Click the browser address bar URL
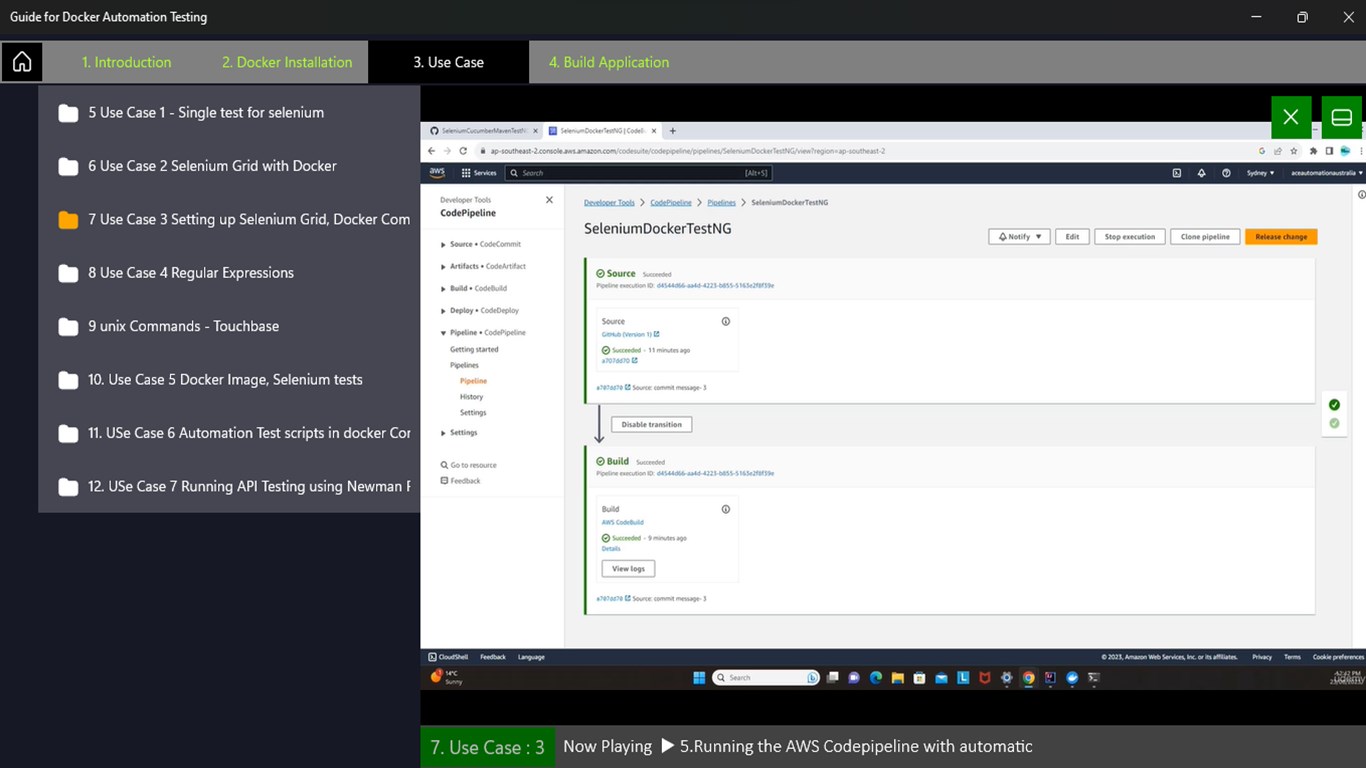The height and width of the screenshot is (768, 1366). [687, 151]
